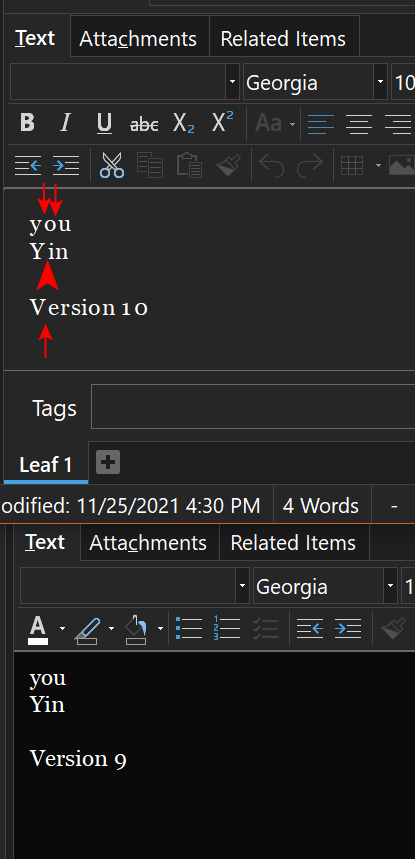Insert a table using grid icon

[x=352, y=165]
